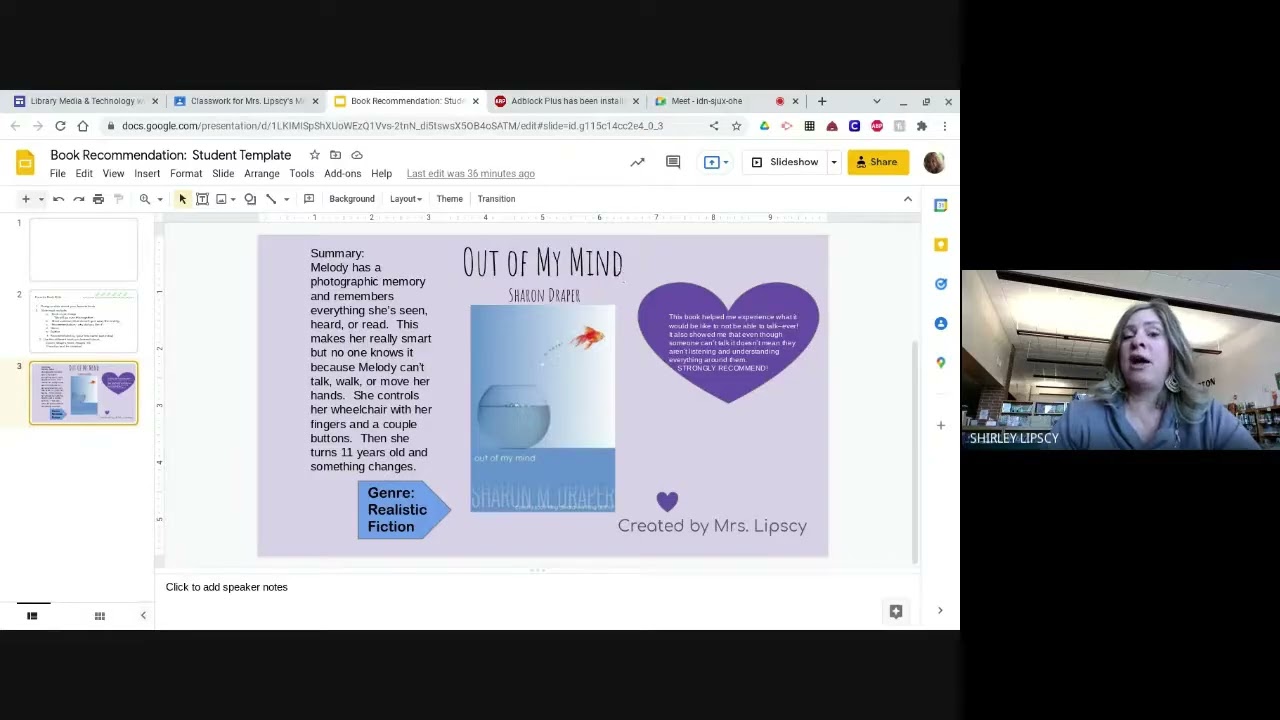Select slide 2 thumbnail
The width and height of the screenshot is (1280, 720).
coord(84,321)
